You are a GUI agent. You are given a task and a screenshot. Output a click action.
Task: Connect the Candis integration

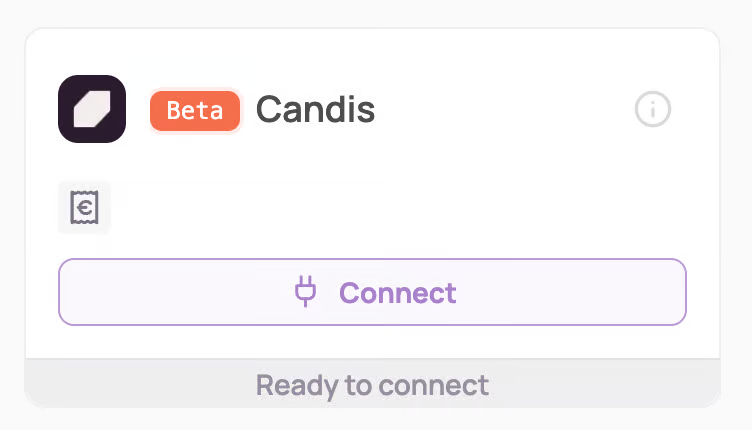pyautogui.click(x=372, y=292)
